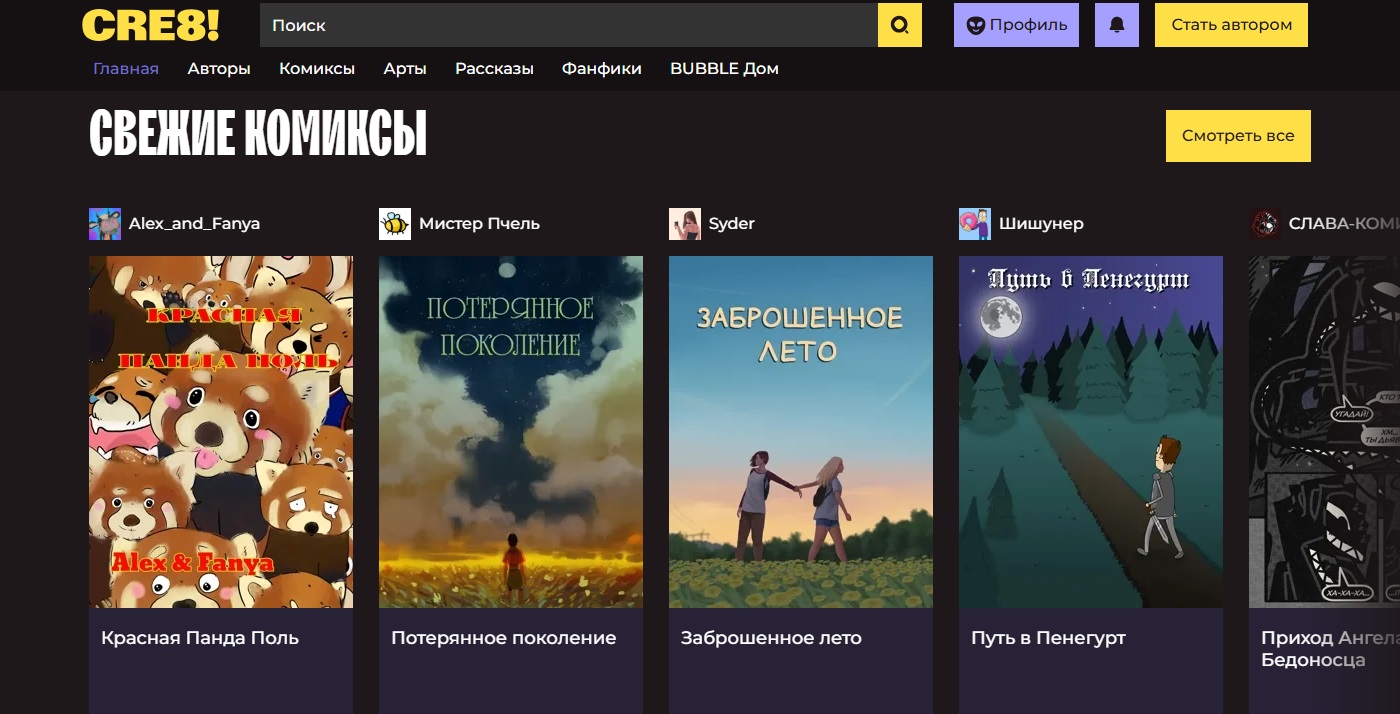Open author name Alex_and_Fanya
This screenshot has width=1400, height=714.
pyautogui.click(x=194, y=224)
